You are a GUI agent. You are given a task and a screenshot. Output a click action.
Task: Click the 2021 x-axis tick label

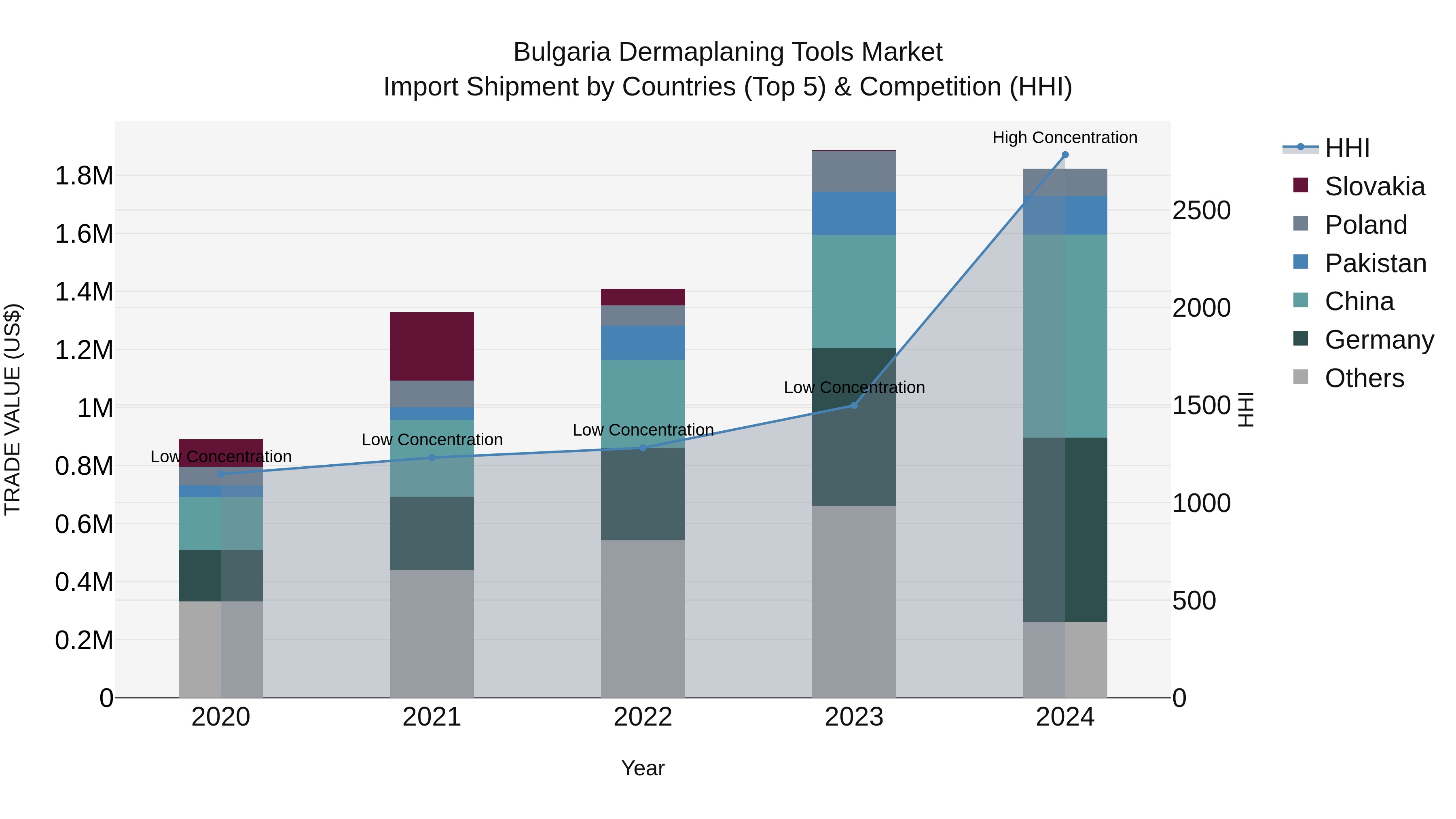point(432,717)
